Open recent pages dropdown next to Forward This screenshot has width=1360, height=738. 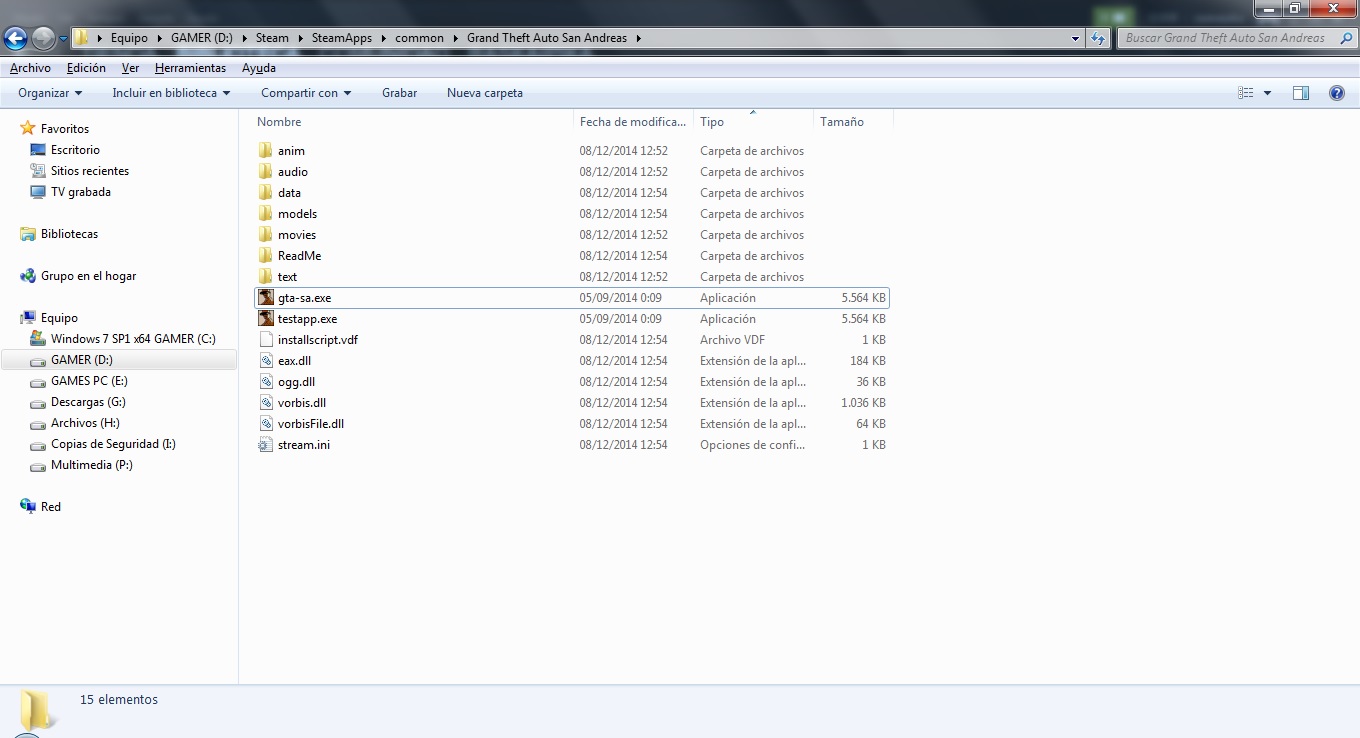[63, 39]
